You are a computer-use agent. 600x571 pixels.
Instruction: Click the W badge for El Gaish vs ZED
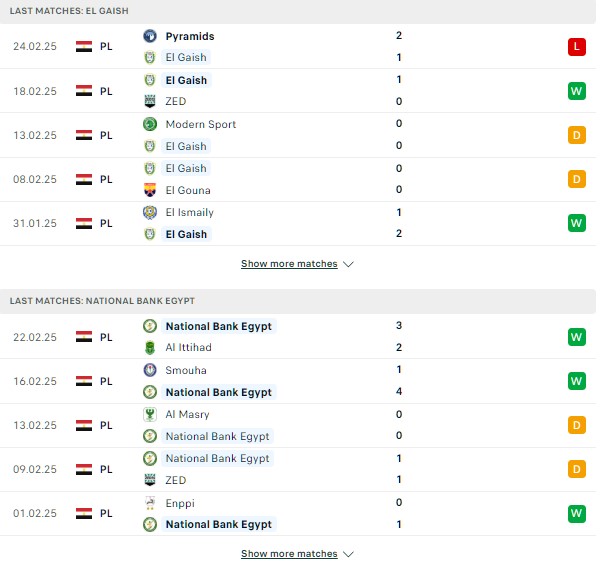point(577,91)
